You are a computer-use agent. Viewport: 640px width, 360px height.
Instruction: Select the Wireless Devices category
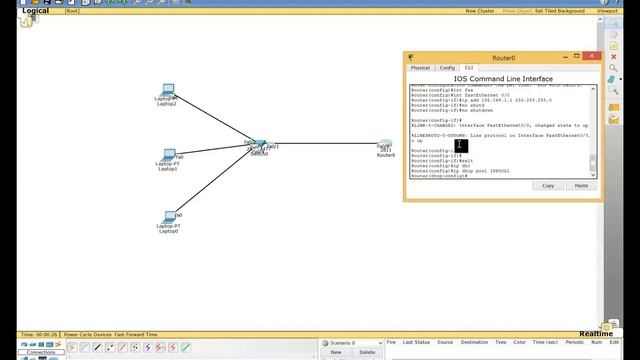tap(49, 344)
